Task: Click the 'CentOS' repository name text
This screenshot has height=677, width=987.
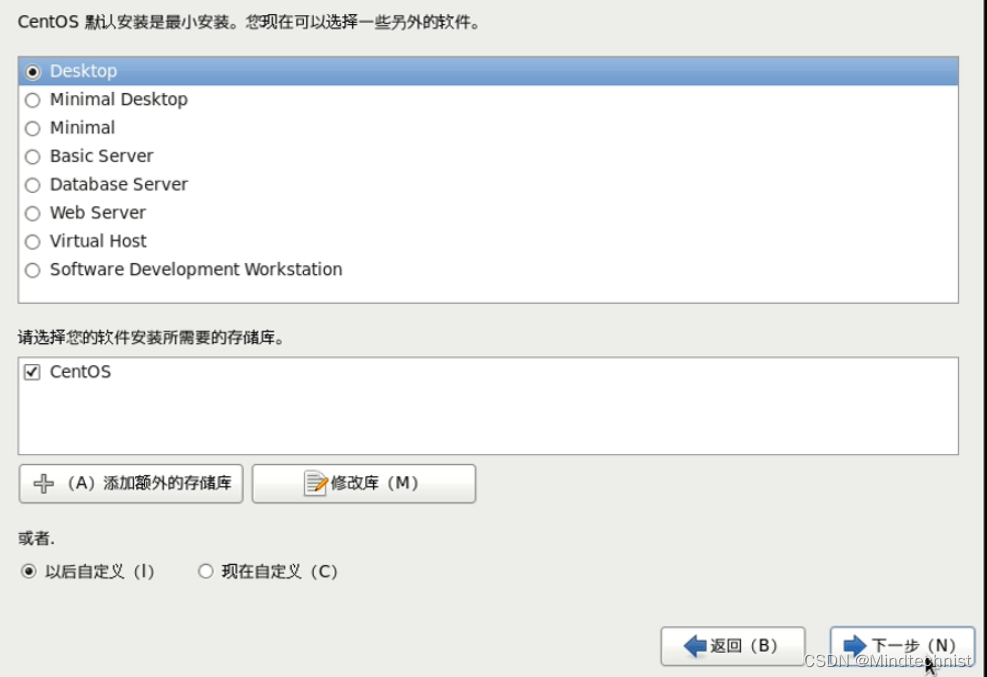Action: click(x=81, y=372)
